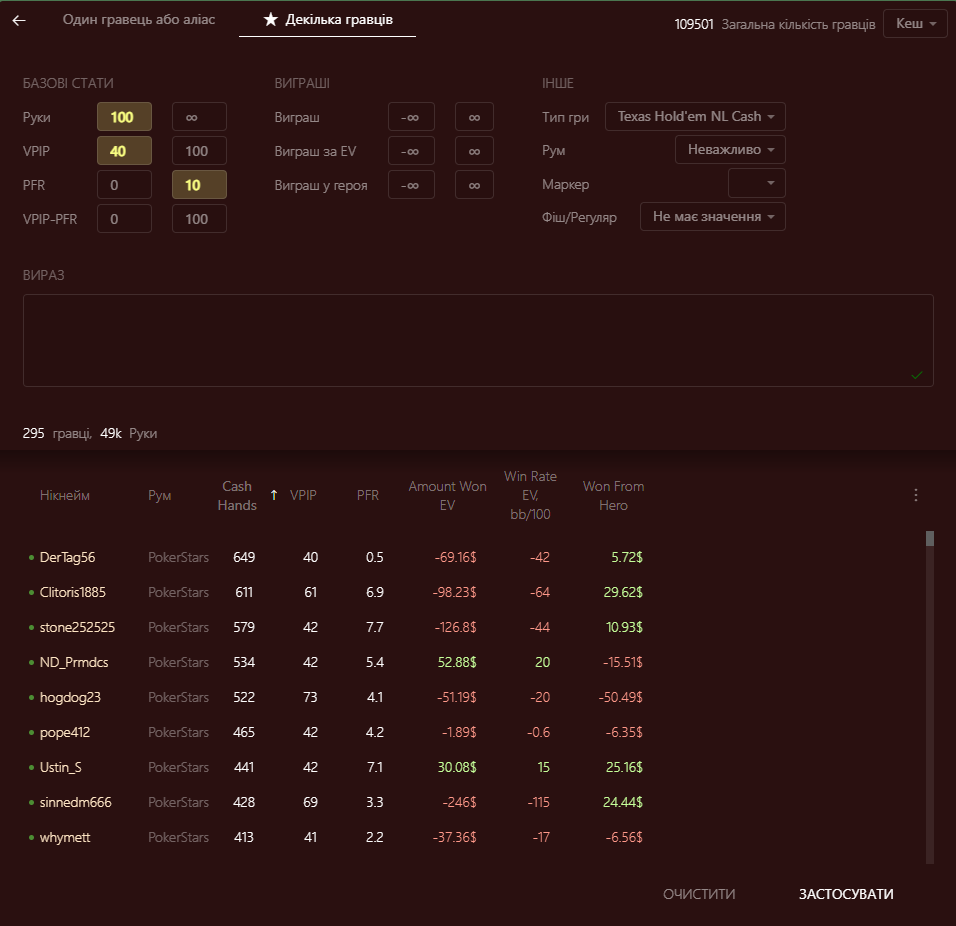Click the VPIP-PFR maximum field
This screenshot has height=926, width=956.
pyautogui.click(x=199, y=219)
